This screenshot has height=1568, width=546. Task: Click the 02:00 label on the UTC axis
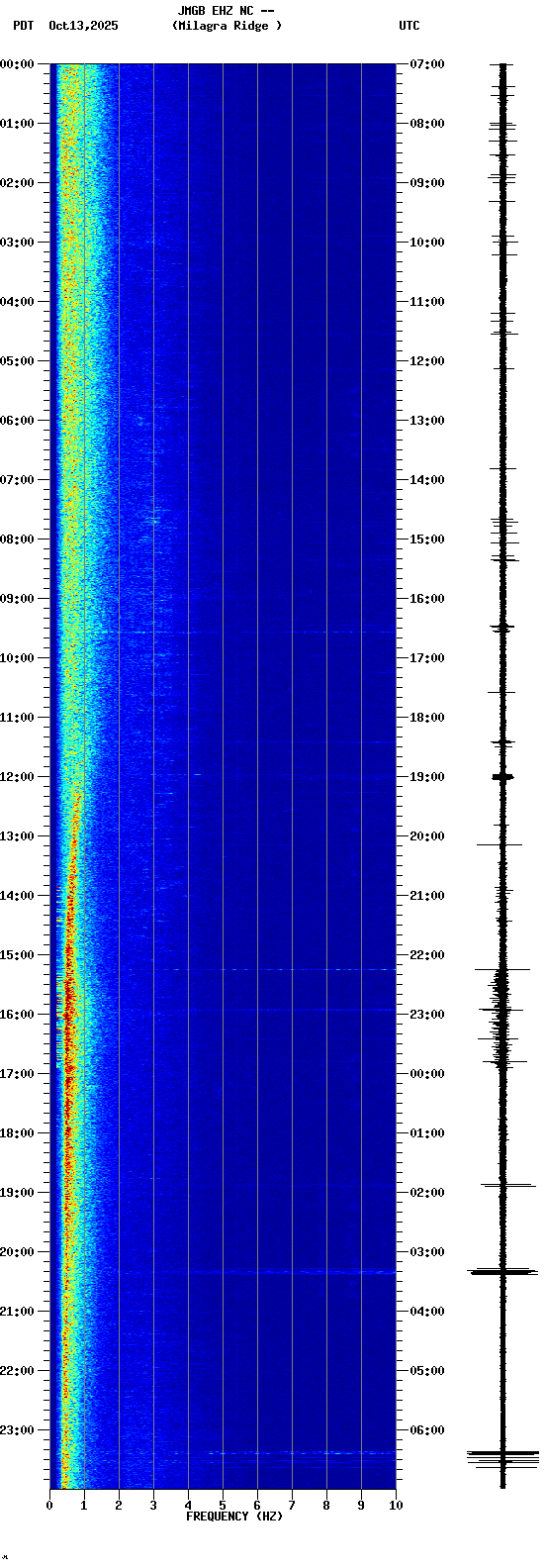(427, 1193)
